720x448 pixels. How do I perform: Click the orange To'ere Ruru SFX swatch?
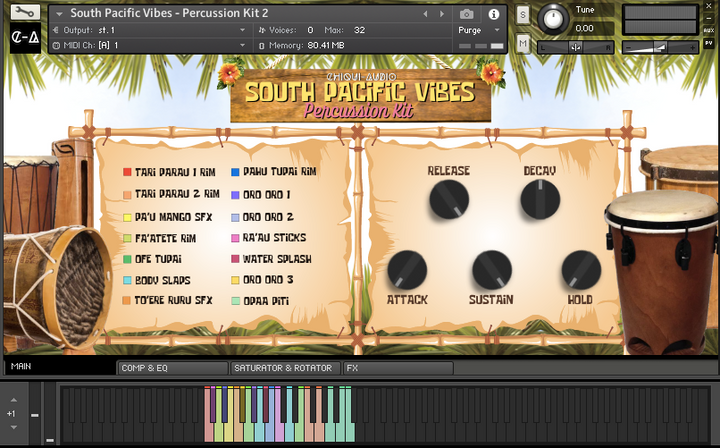(127, 301)
